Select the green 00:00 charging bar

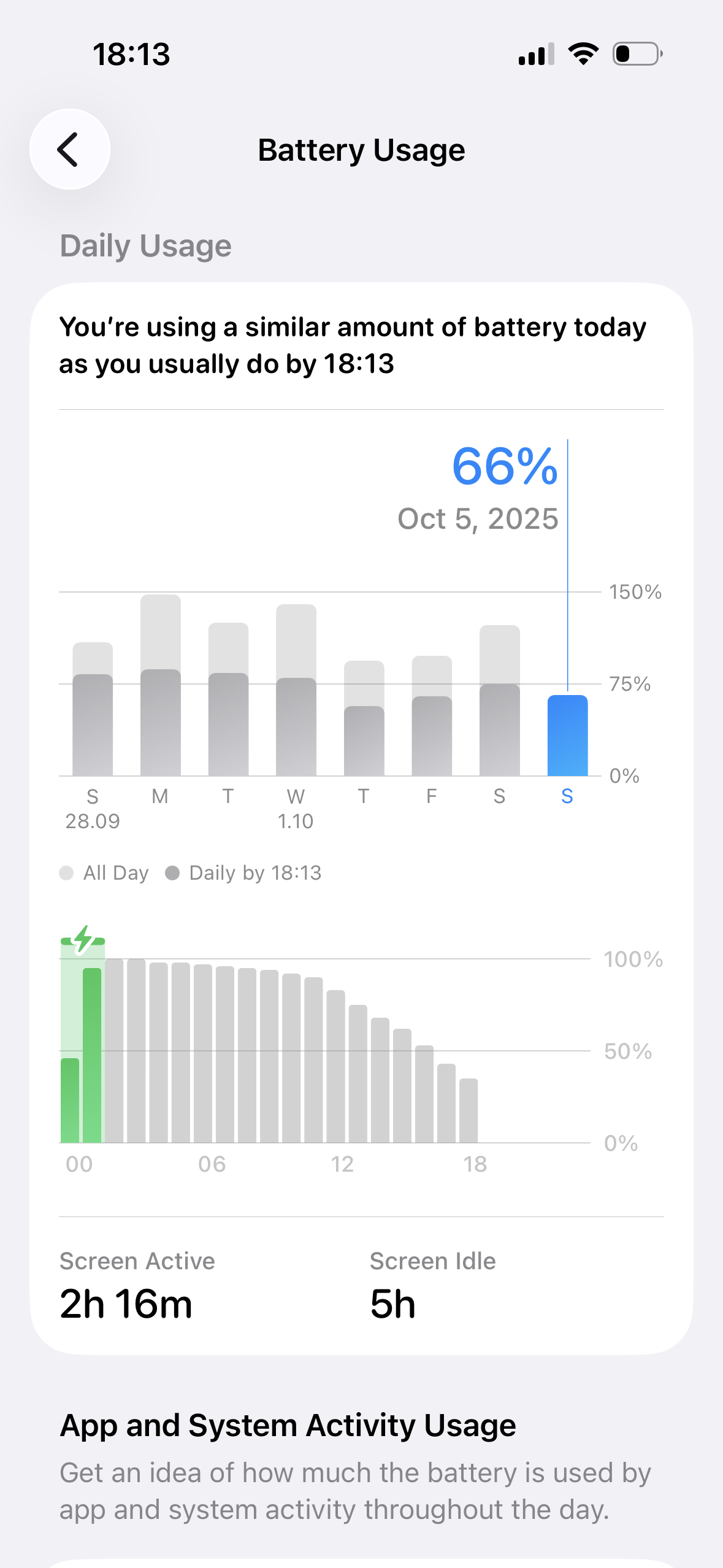(70, 1100)
